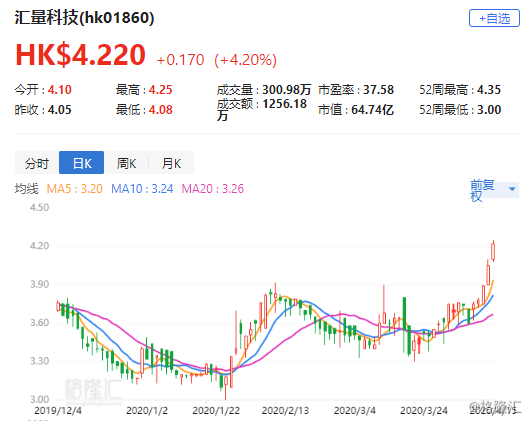Select the 2020/2/13 date marker on axis
Viewport: 529px width, 421px height.
(x=285, y=411)
